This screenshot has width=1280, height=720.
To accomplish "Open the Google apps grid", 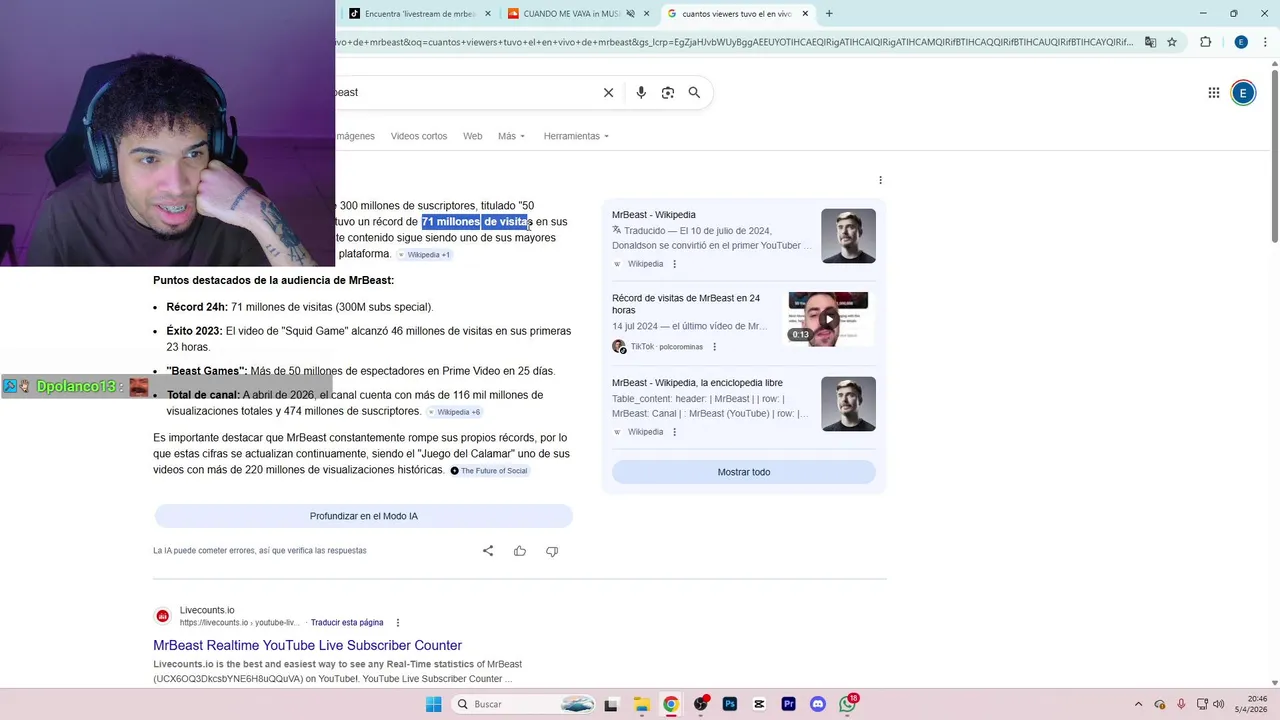I will (1214, 93).
